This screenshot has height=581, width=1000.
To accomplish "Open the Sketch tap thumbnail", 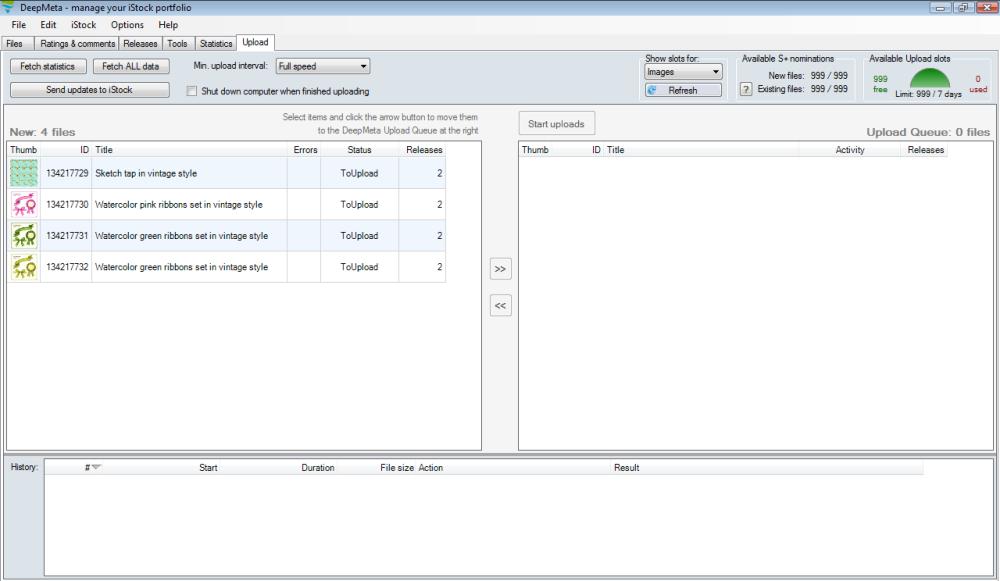I will [24, 173].
